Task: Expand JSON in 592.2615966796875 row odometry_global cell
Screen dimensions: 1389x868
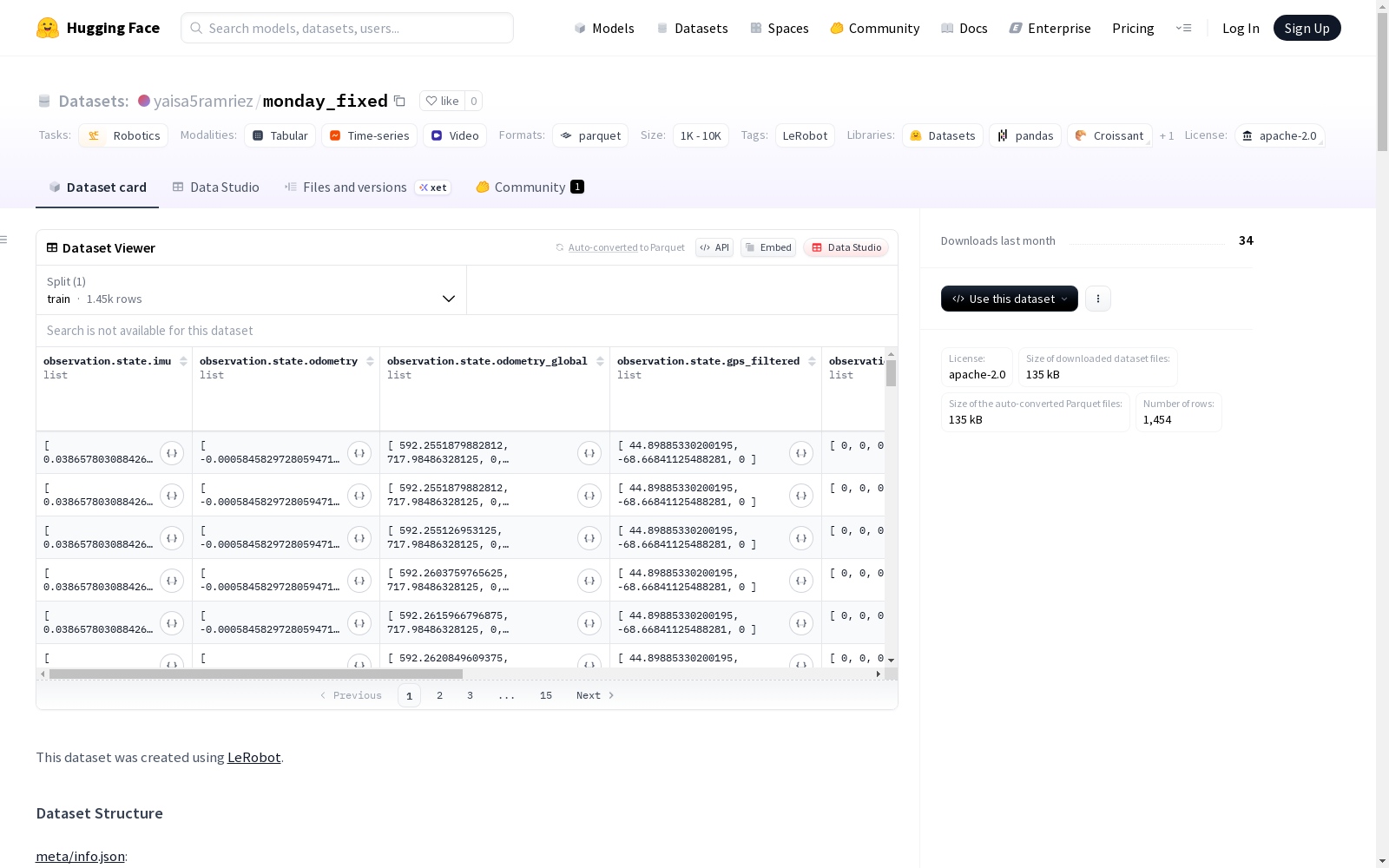Action: [x=589, y=623]
